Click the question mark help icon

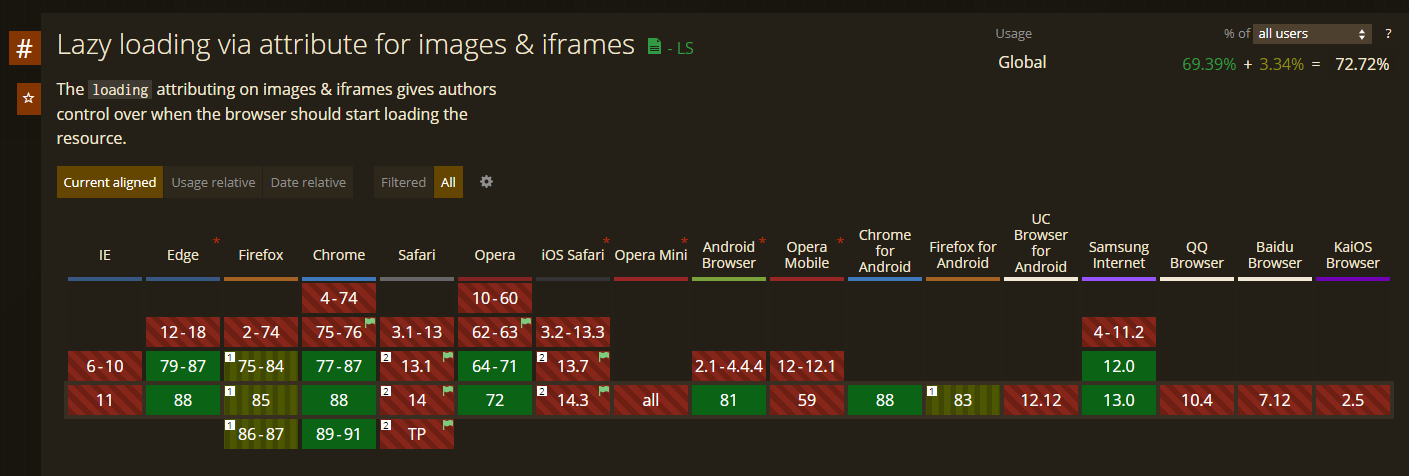coord(1388,34)
